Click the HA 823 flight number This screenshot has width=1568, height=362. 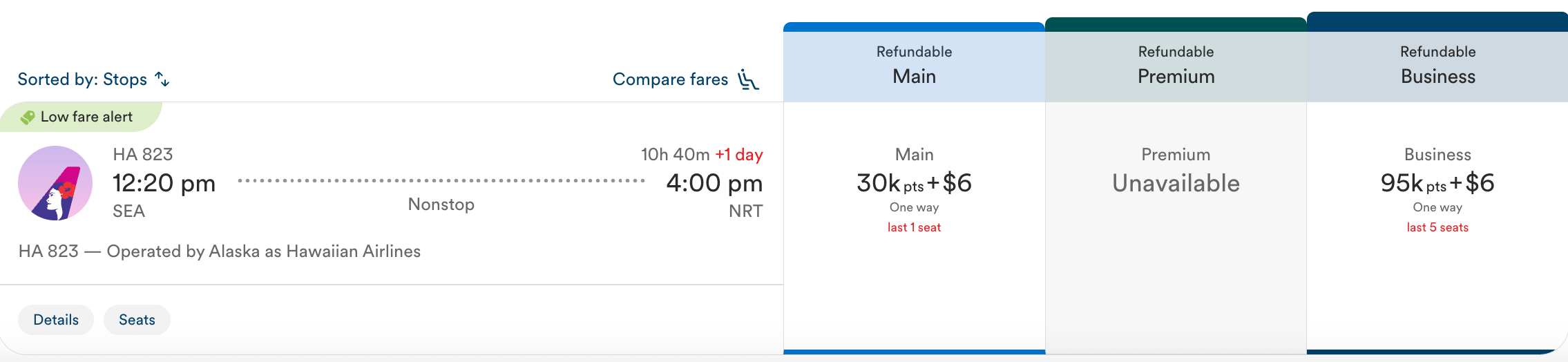143,154
